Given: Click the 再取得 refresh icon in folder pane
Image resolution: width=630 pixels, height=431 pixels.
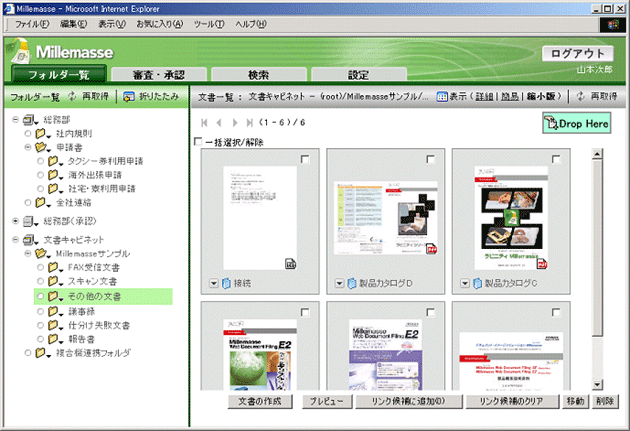Looking at the screenshot, I should pos(72,97).
